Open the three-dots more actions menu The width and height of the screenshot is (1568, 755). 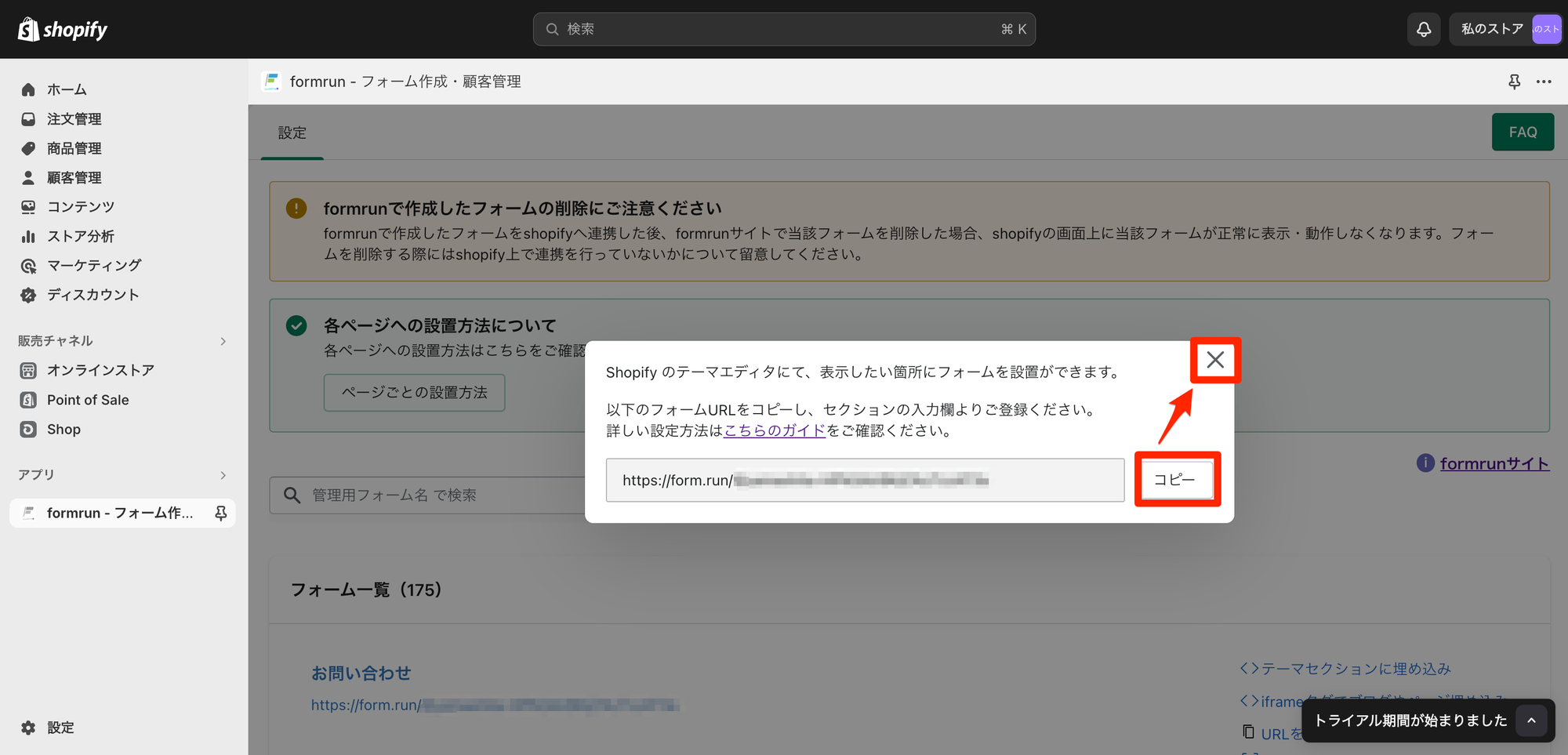pyautogui.click(x=1544, y=82)
